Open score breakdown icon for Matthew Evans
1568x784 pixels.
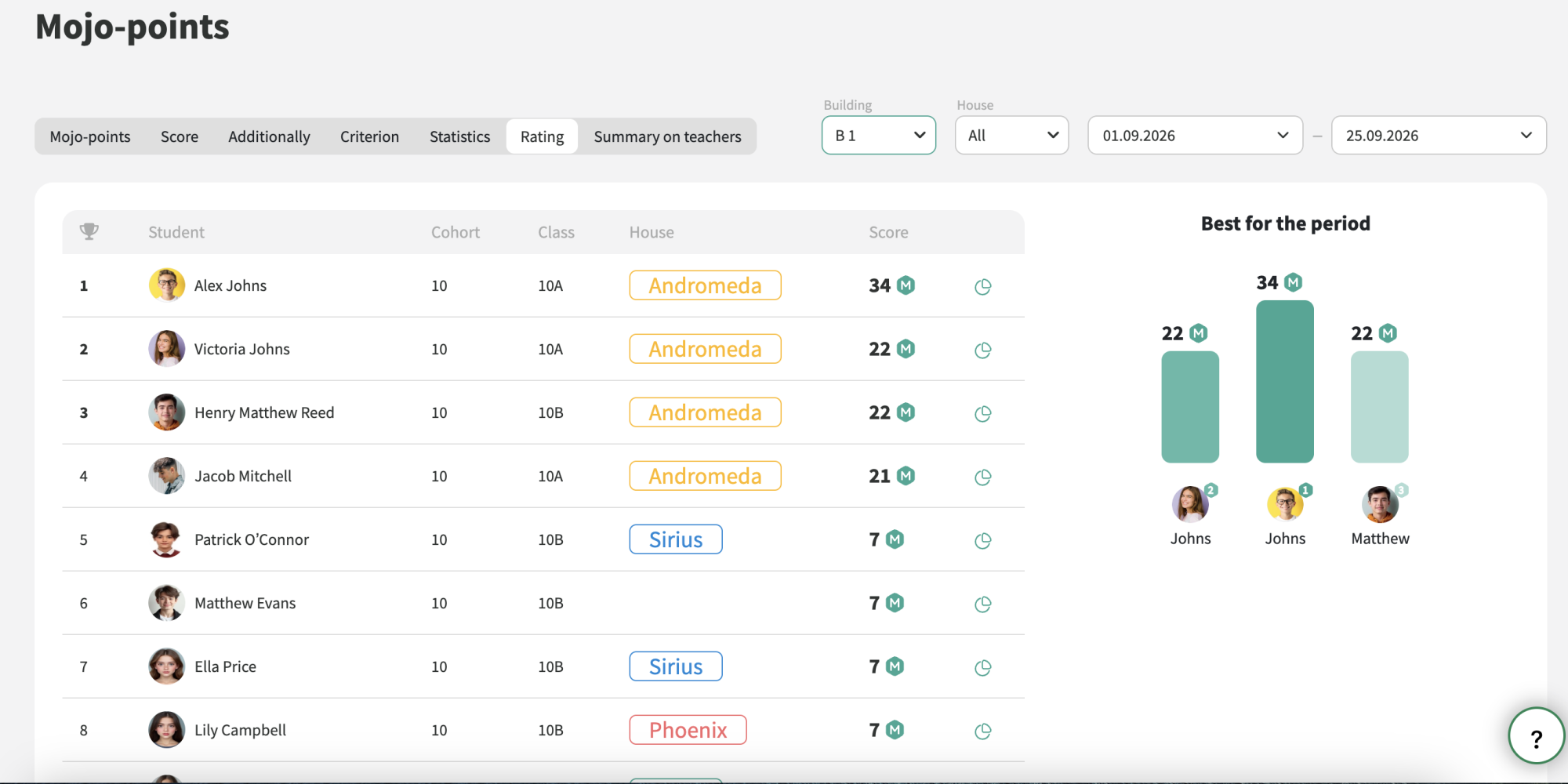point(982,604)
